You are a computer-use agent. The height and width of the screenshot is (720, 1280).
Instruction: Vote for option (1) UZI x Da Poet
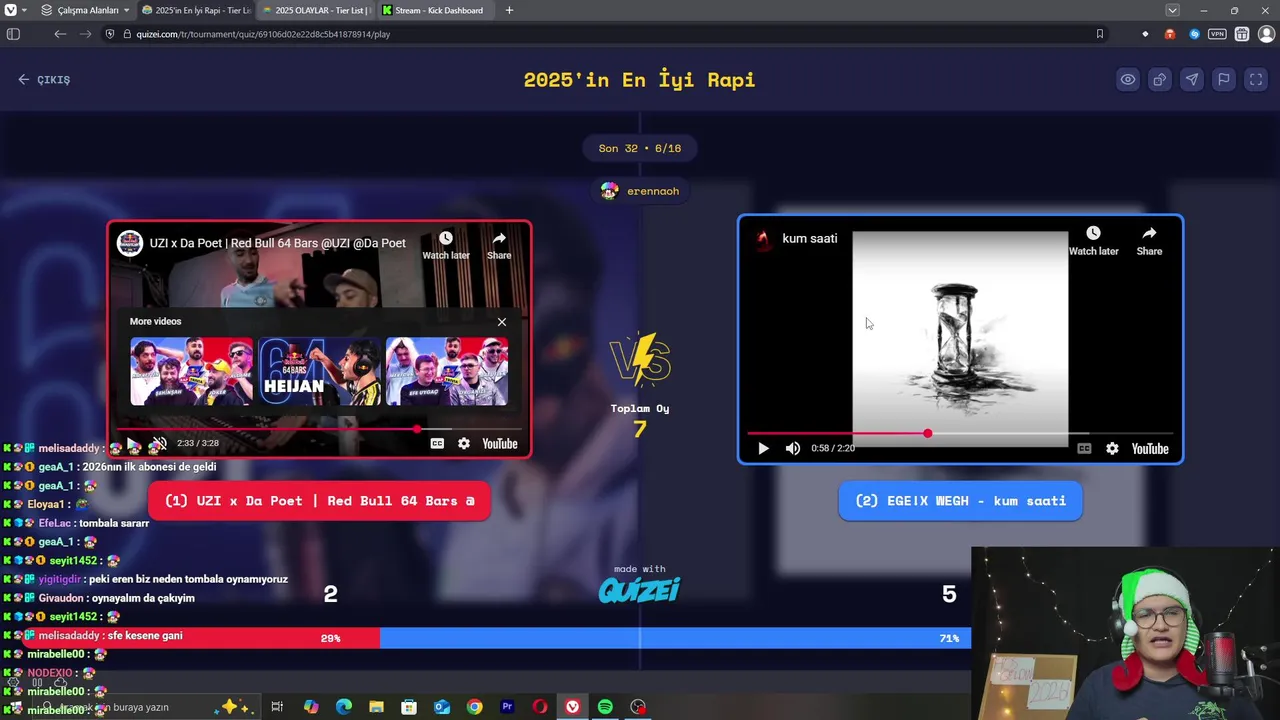(319, 501)
